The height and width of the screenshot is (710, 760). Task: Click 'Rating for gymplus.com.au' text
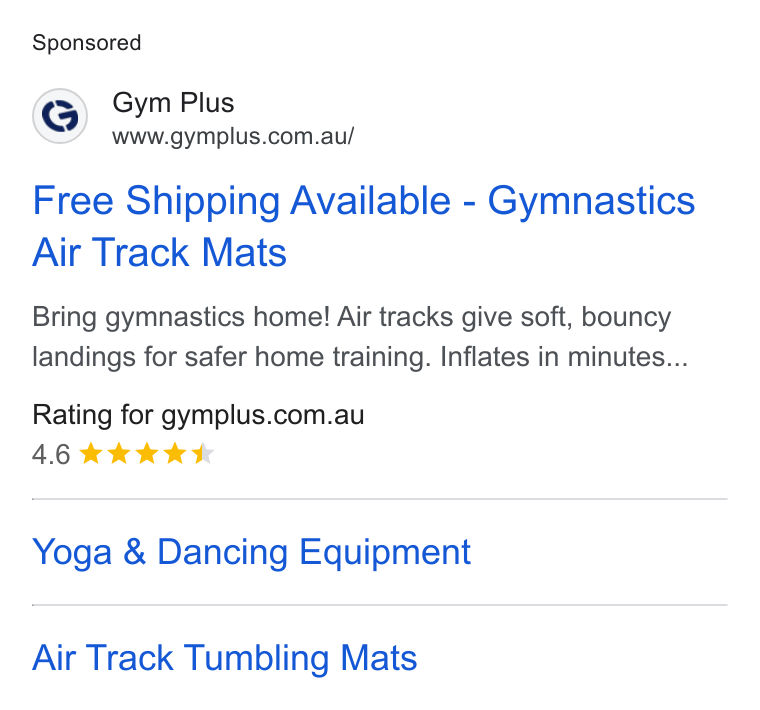(x=198, y=415)
